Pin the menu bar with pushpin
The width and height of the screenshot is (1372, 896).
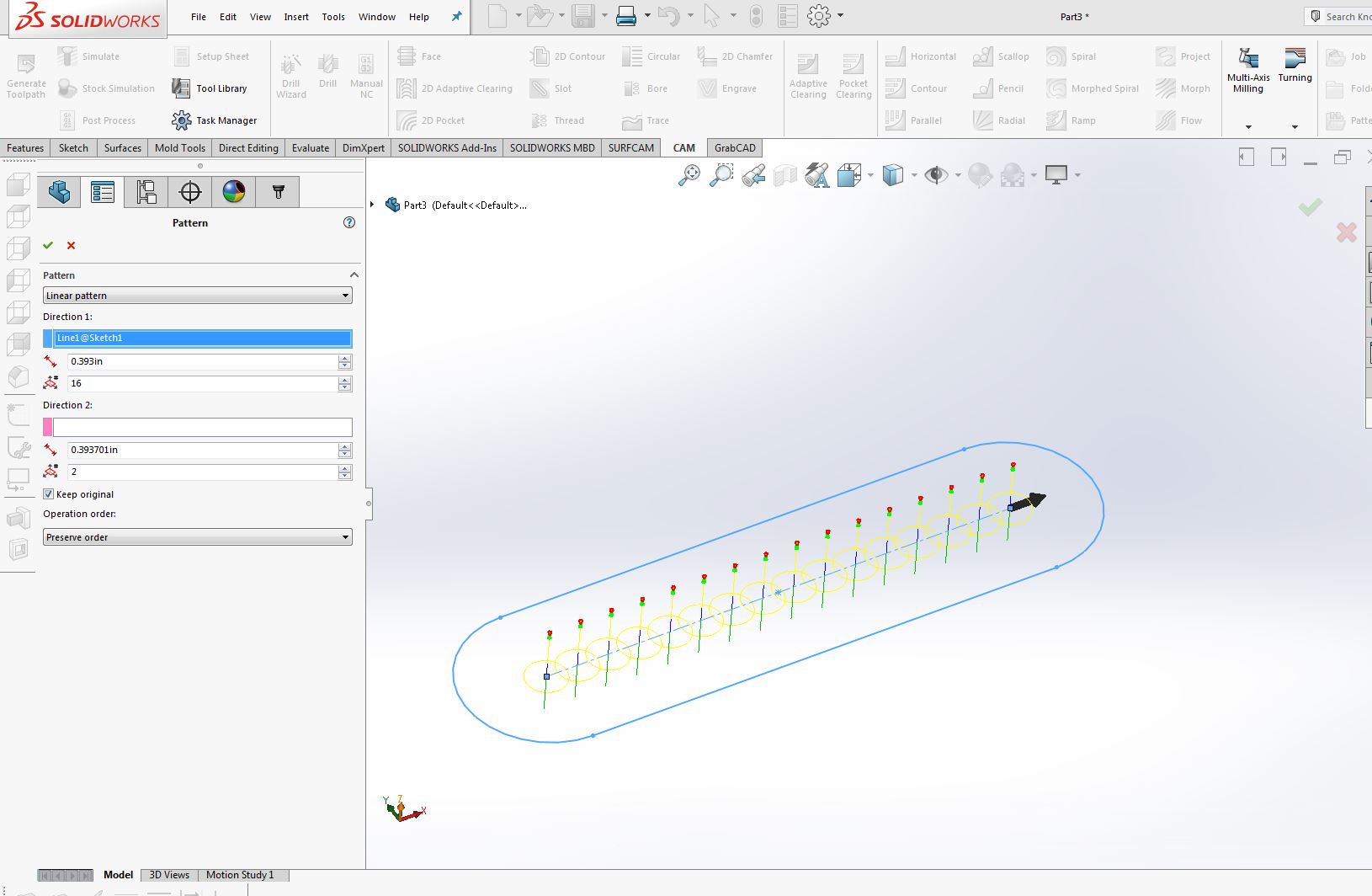pyautogui.click(x=456, y=16)
